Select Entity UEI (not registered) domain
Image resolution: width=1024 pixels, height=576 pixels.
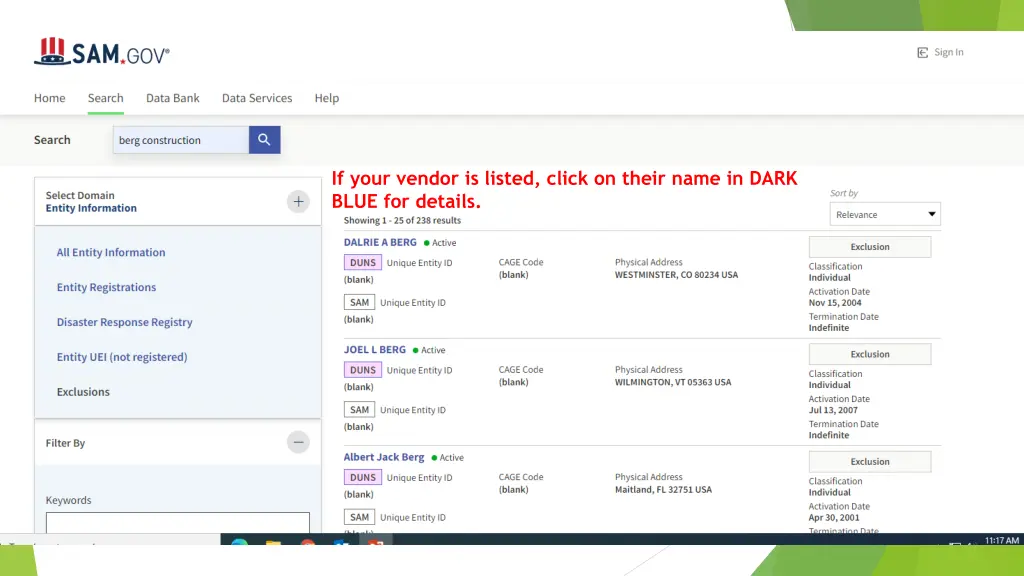(122, 357)
